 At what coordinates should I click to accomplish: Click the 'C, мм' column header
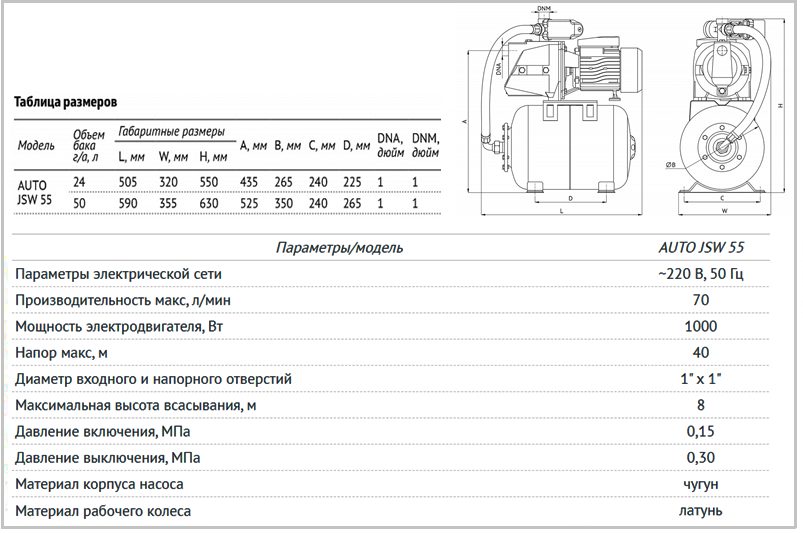click(322, 146)
